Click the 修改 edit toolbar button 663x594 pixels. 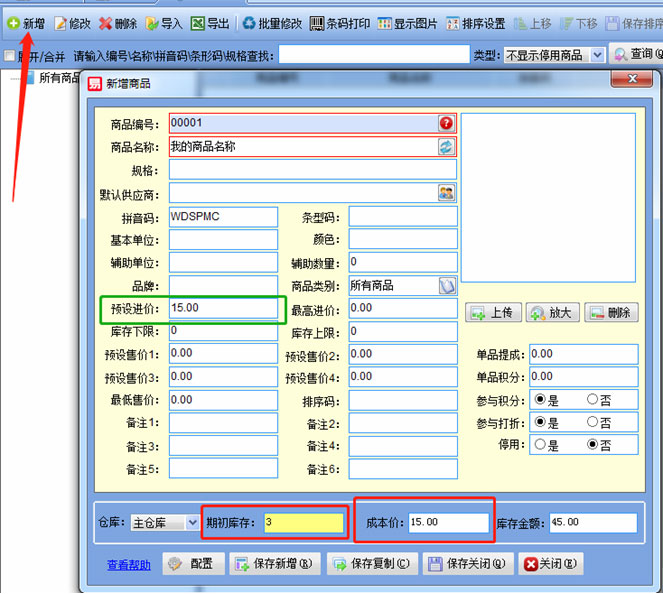[x=72, y=23]
